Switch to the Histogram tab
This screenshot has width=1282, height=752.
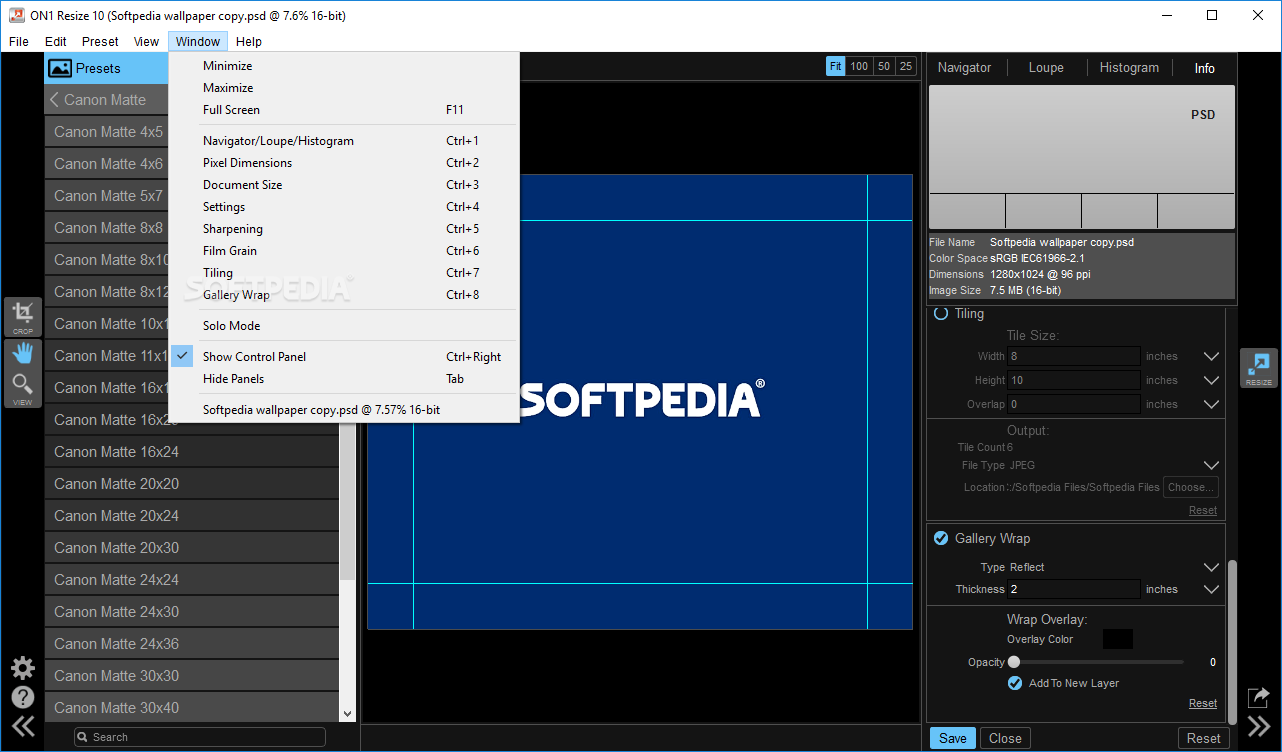1129,68
